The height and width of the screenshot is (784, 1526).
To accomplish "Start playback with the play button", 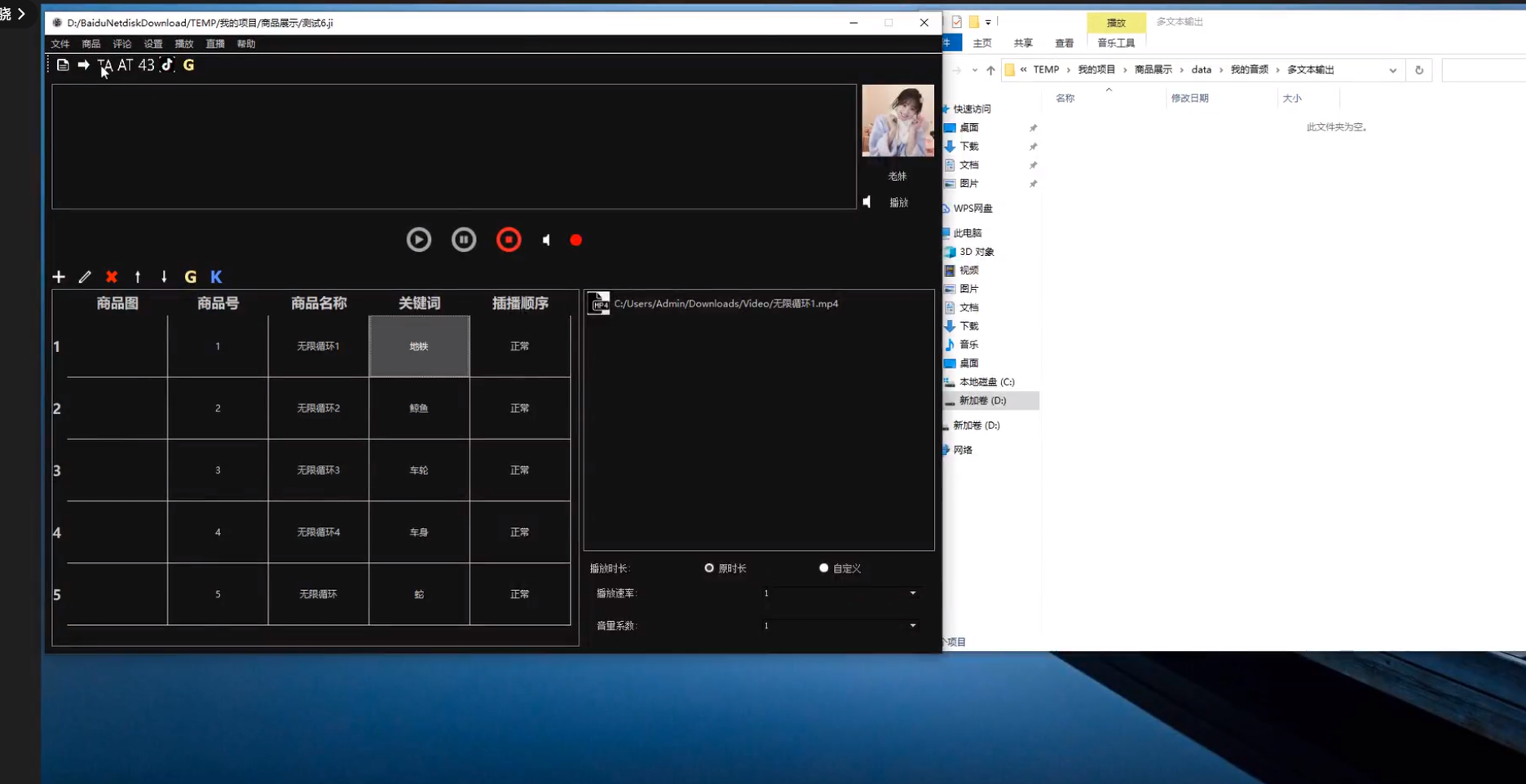I will tap(419, 240).
